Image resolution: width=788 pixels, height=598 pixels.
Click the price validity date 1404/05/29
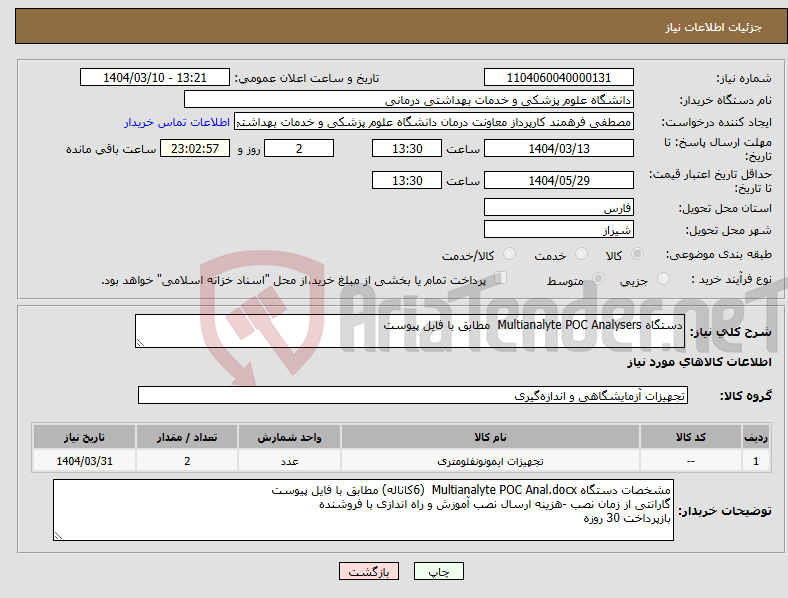pos(559,180)
